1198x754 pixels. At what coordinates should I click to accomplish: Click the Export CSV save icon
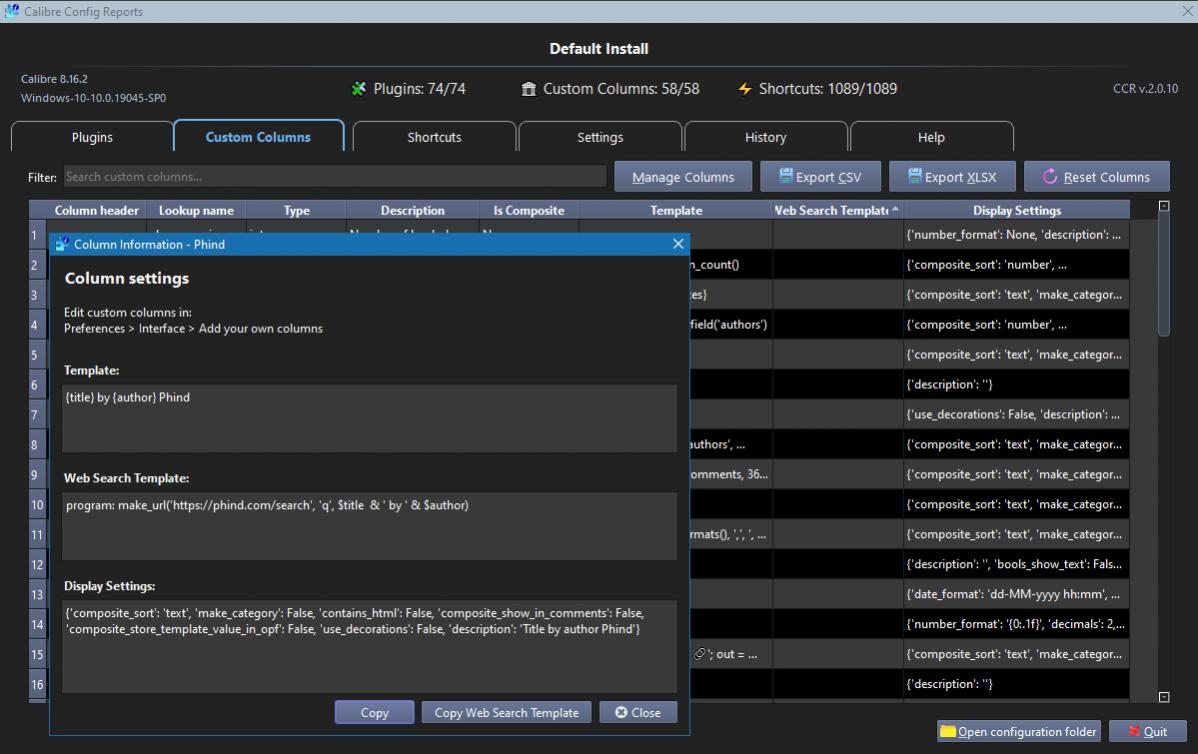pos(786,177)
